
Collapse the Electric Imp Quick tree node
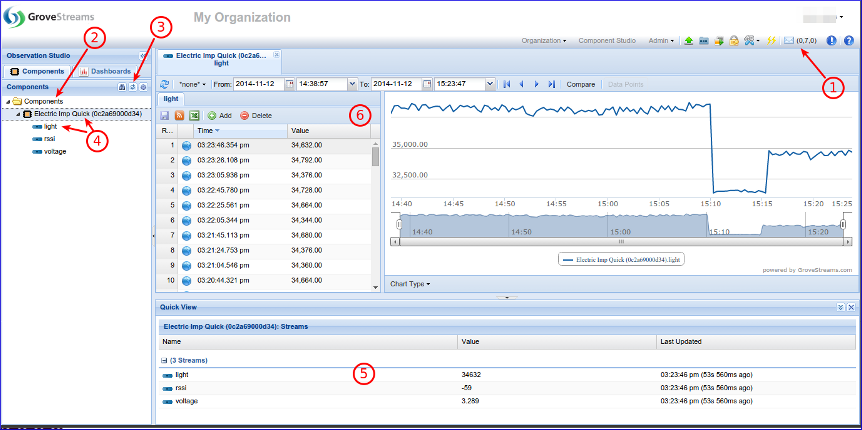[17, 114]
